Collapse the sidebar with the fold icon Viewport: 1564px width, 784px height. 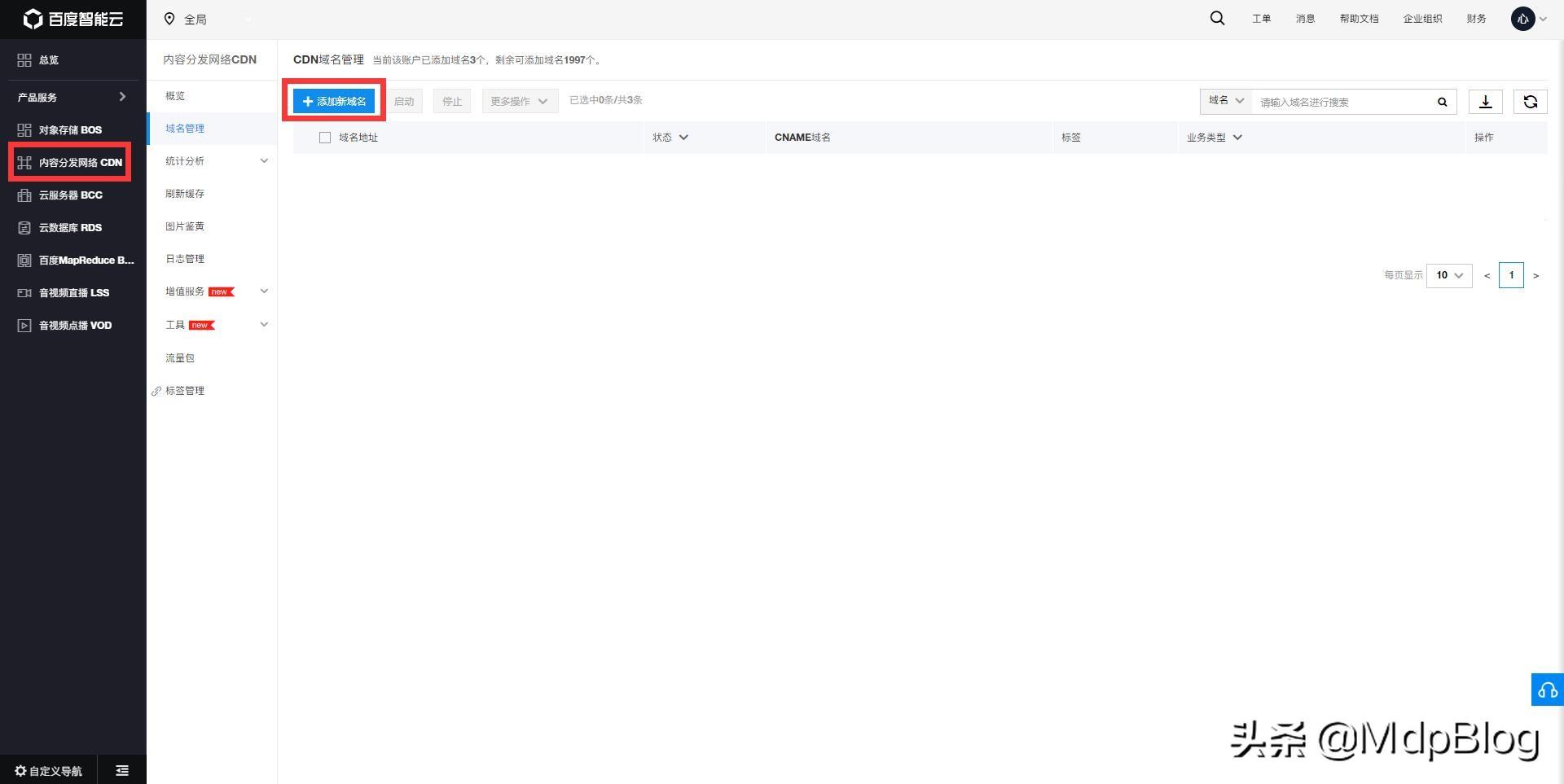point(122,770)
